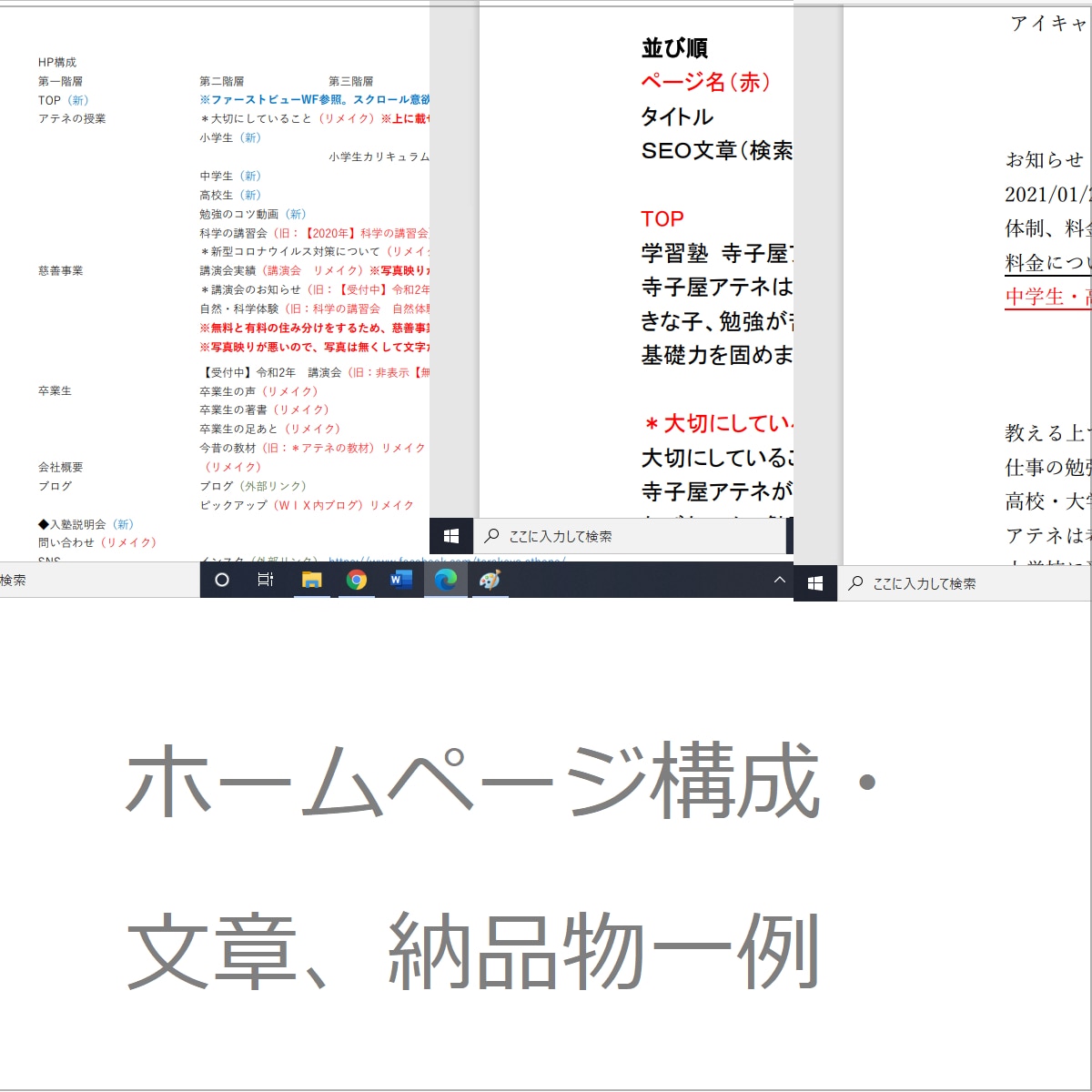The width and height of the screenshot is (1092, 1092).
Task: Click the 小学生(新) entry
Action: (x=230, y=137)
